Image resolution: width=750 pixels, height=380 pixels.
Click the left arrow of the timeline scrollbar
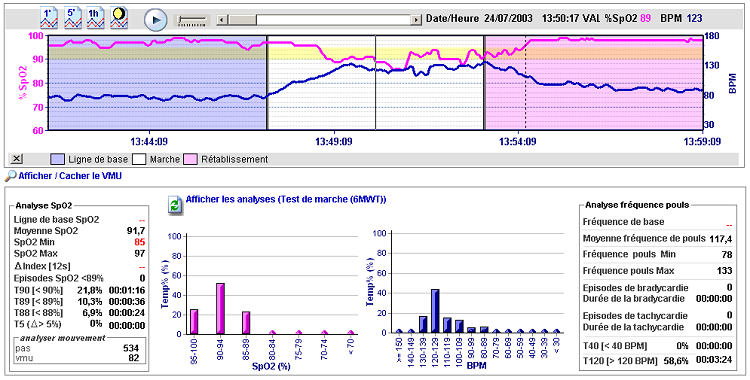click(x=221, y=20)
